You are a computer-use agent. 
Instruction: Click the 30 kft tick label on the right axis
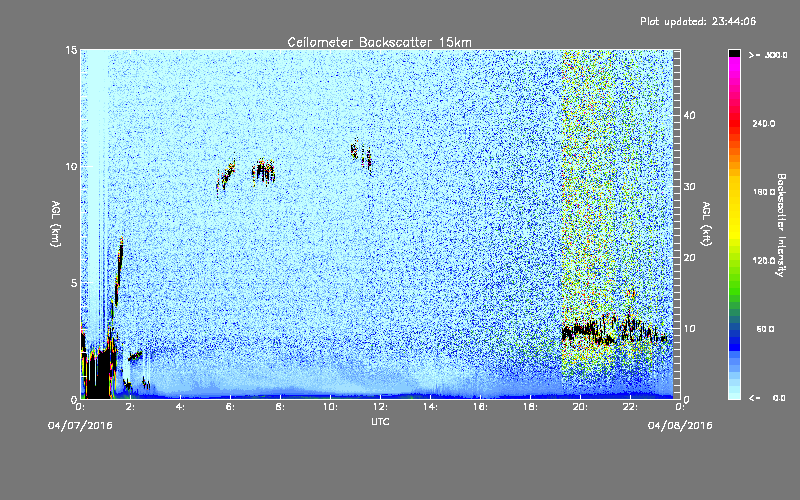[689, 186]
